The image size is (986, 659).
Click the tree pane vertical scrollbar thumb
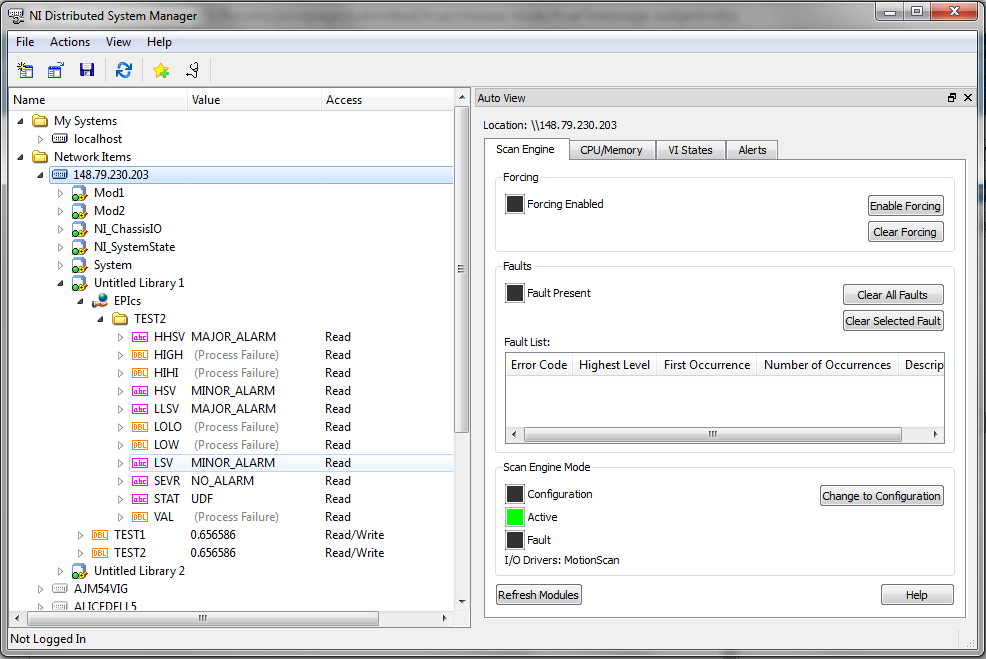(462, 269)
